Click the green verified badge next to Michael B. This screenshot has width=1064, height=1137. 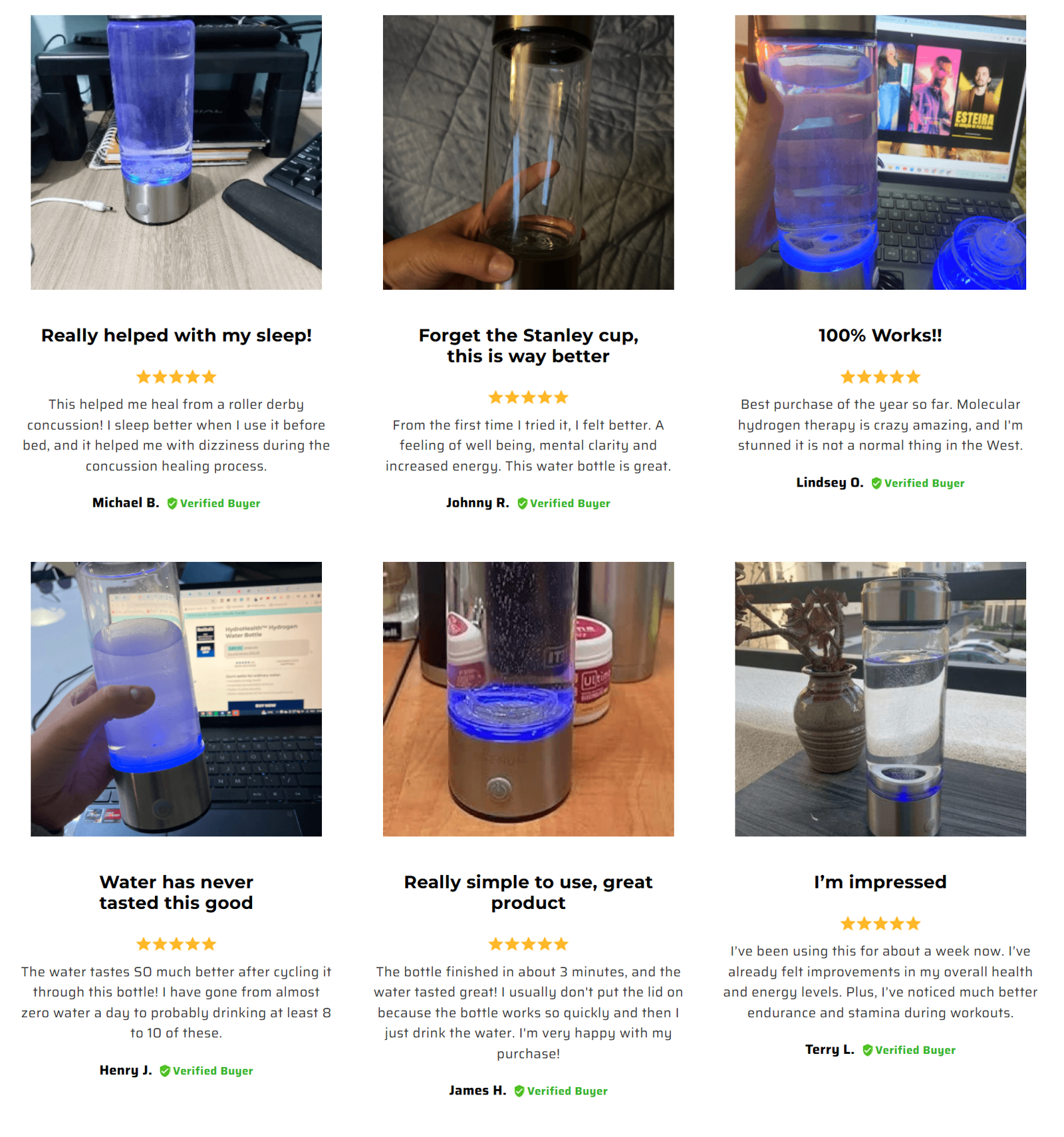172,503
